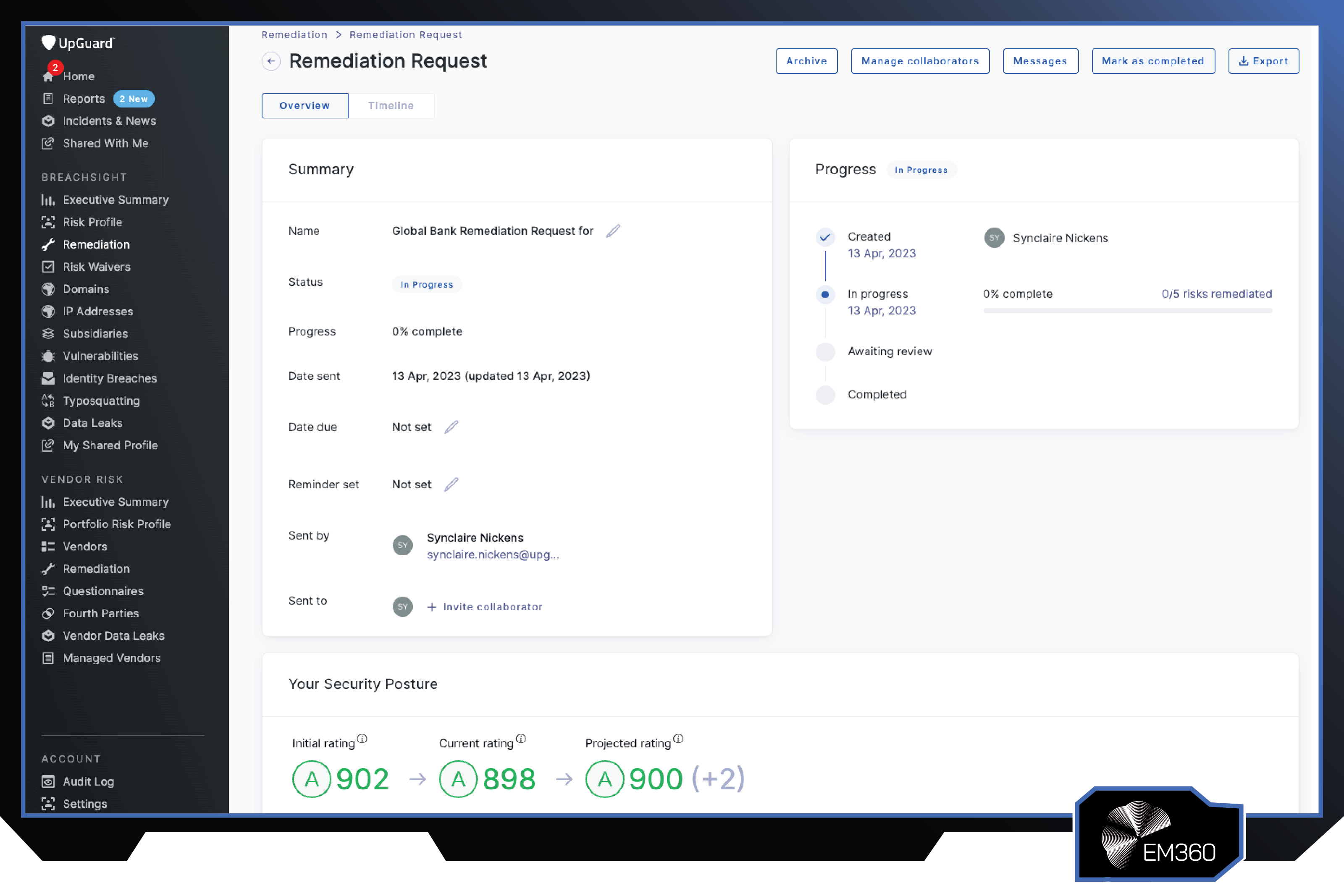Click the 2 New badge beside Reports
This screenshot has width=1344, height=896.
134,99
